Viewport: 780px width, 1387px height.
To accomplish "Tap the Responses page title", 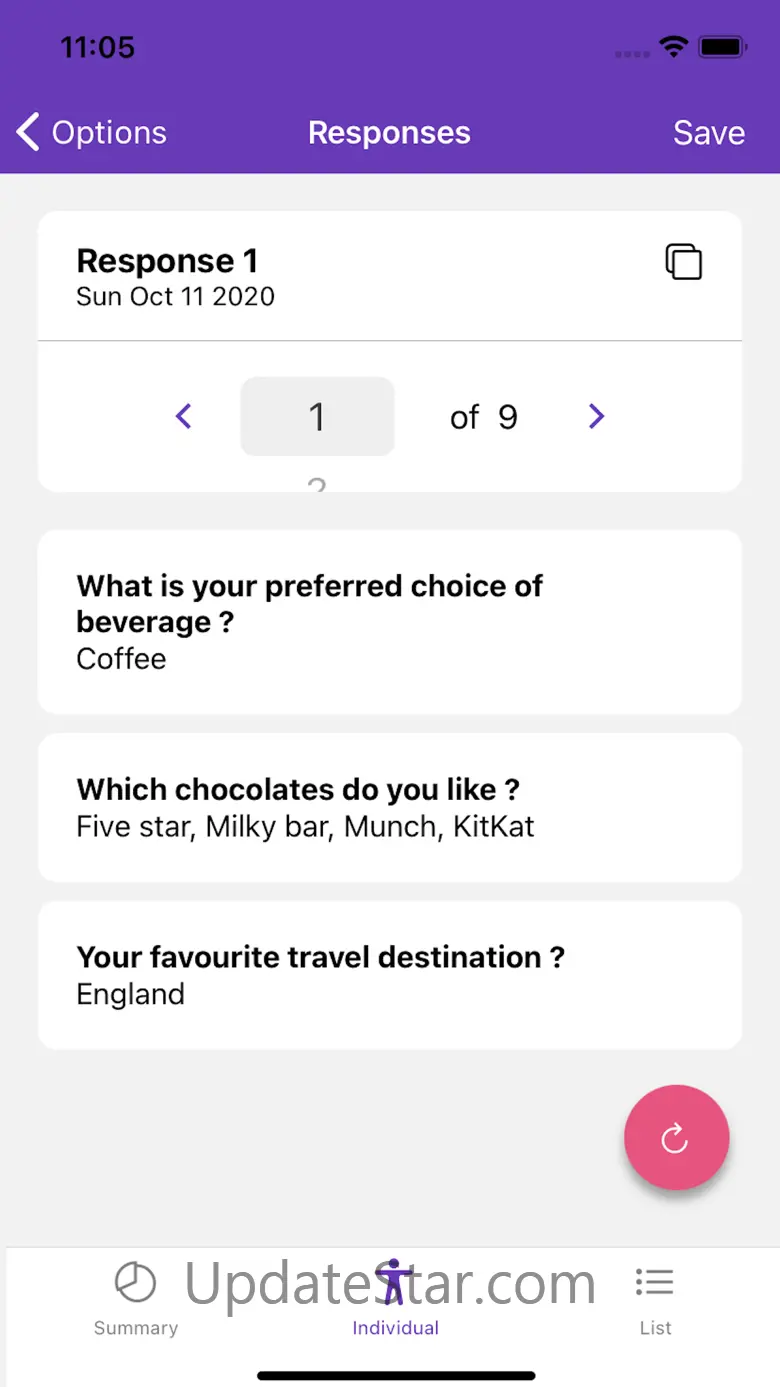I will [x=389, y=133].
